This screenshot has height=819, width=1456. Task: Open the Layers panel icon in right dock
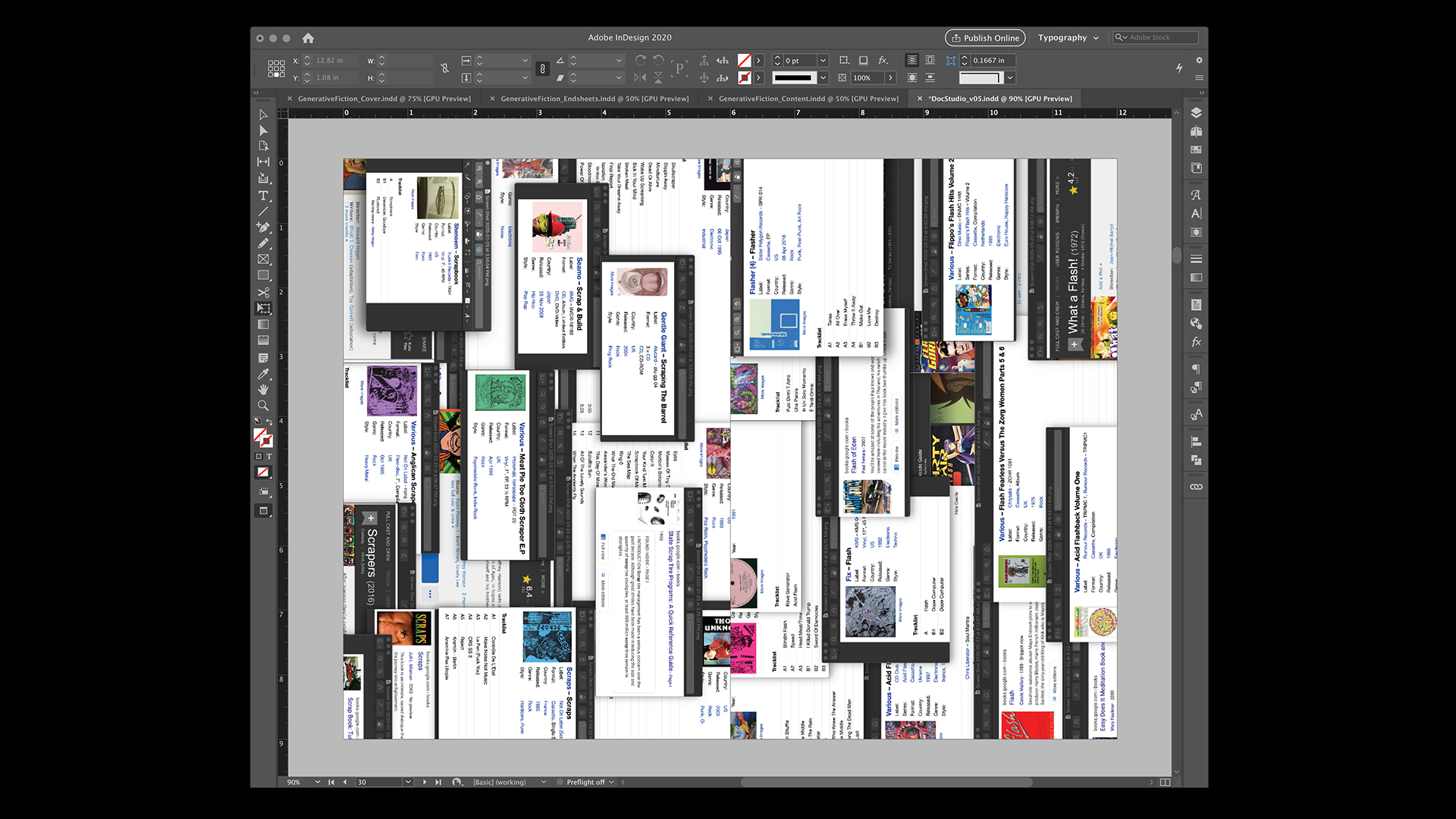coord(1196,113)
